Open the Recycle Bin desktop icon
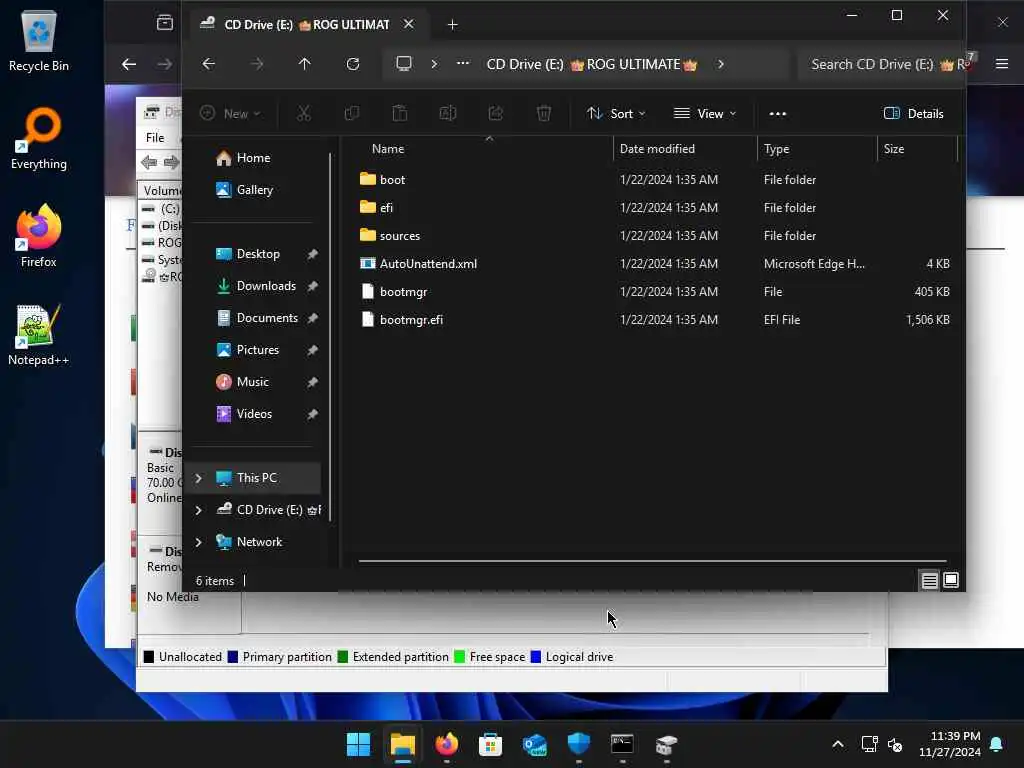The image size is (1024, 768). [39, 40]
